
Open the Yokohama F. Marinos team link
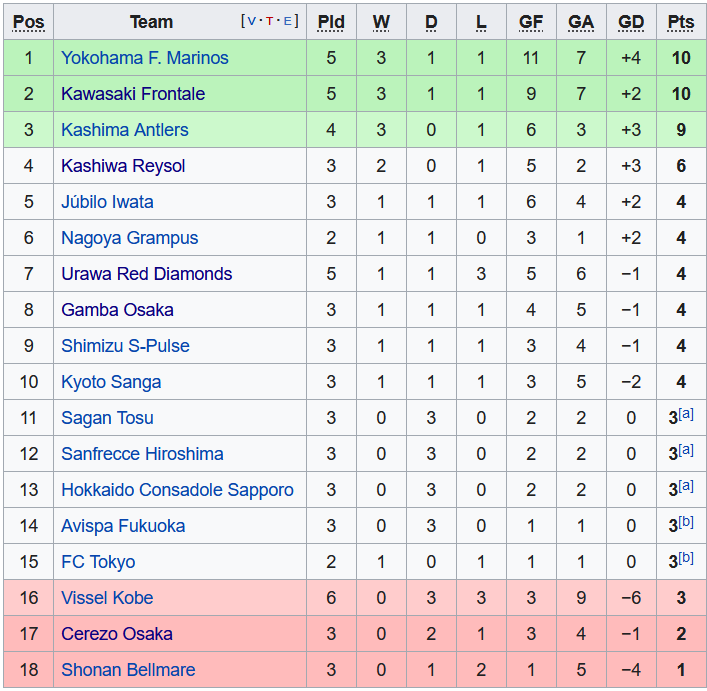coord(144,58)
